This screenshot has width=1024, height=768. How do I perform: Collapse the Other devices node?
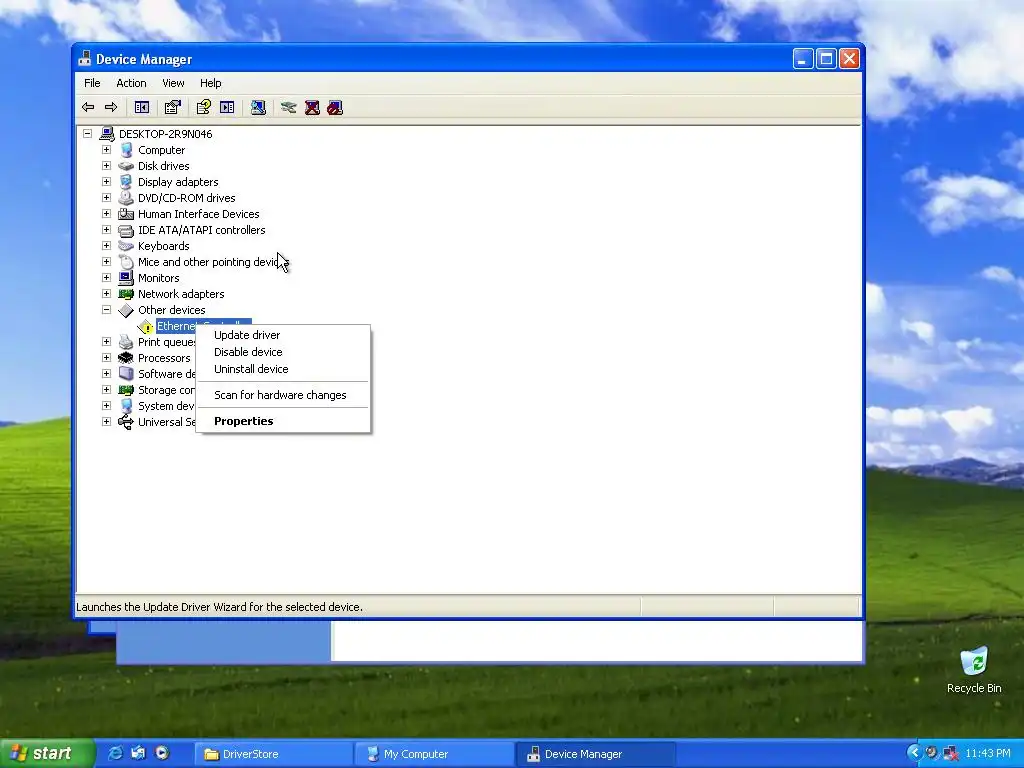click(106, 310)
